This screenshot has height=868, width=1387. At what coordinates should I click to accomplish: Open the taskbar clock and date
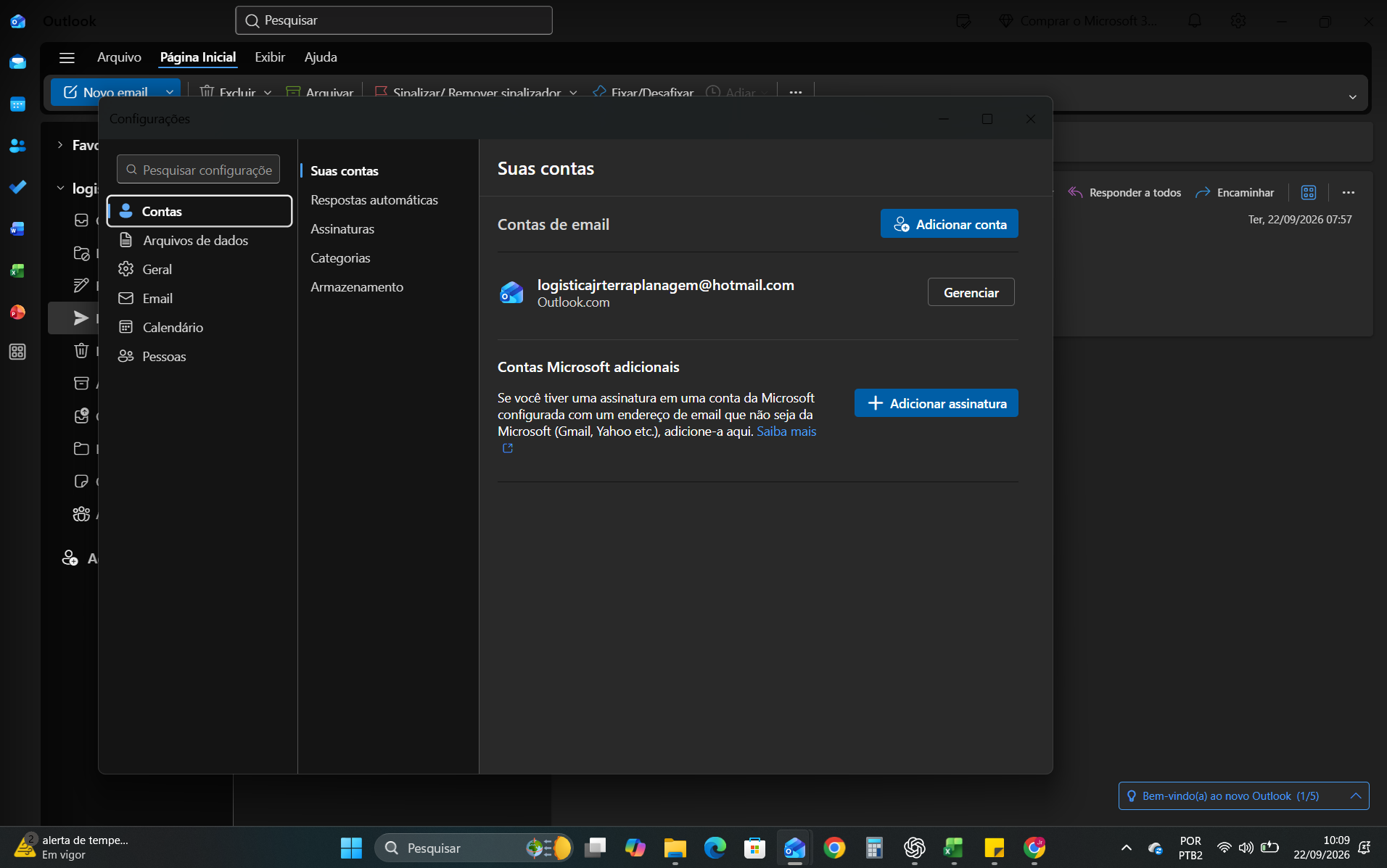click(1322, 847)
